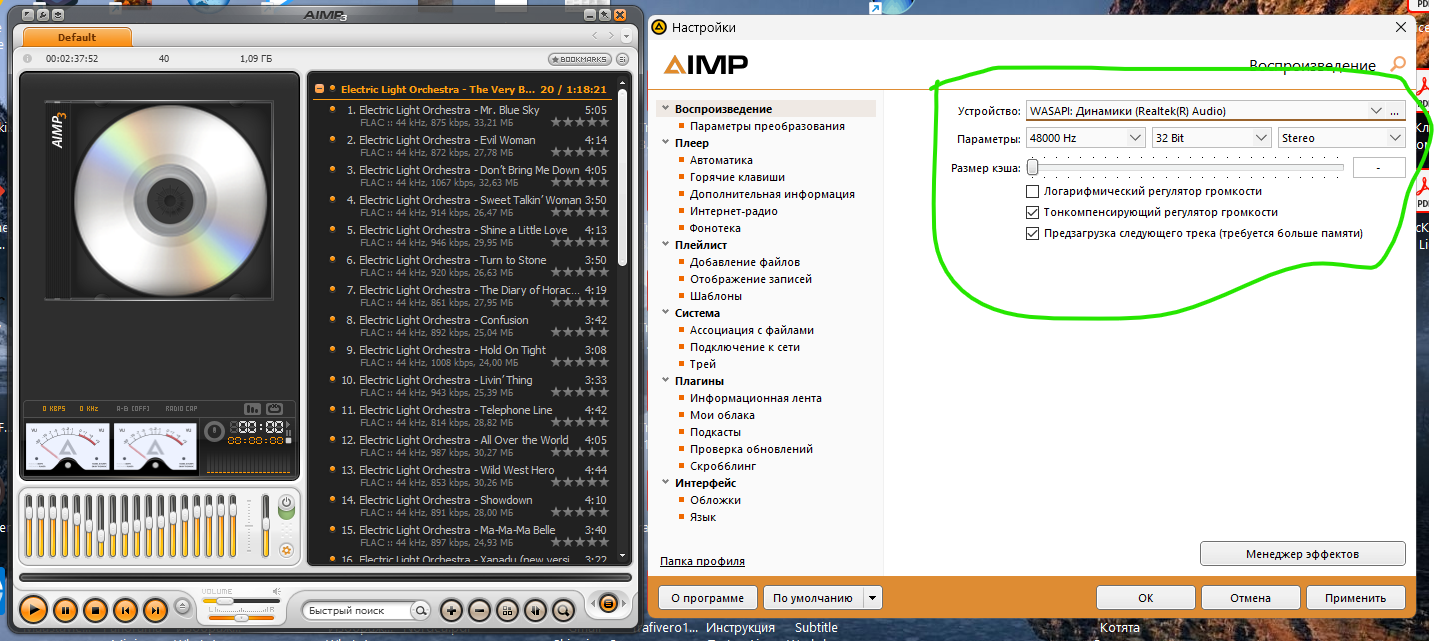Image resolution: width=1435 pixels, height=641 pixels.
Task: Click OK in the settings dialog
Action: 1146,598
